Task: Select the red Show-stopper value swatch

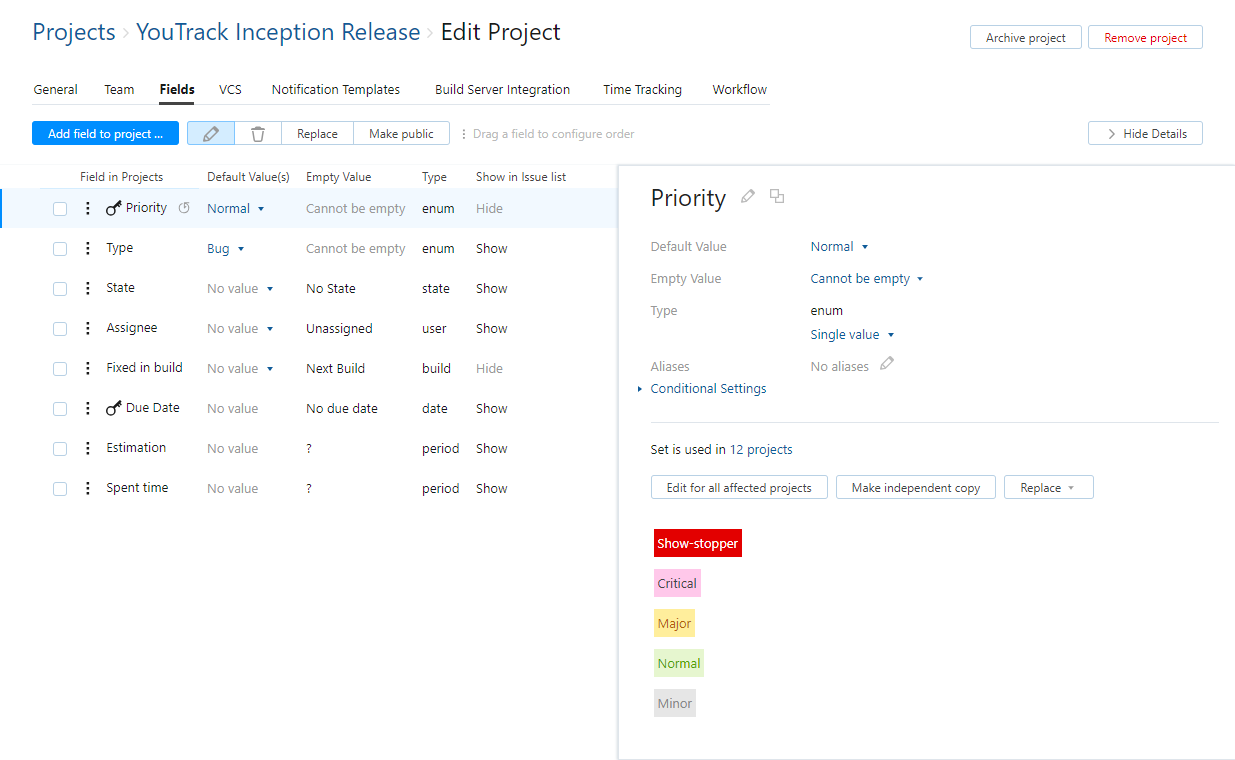Action: (698, 544)
